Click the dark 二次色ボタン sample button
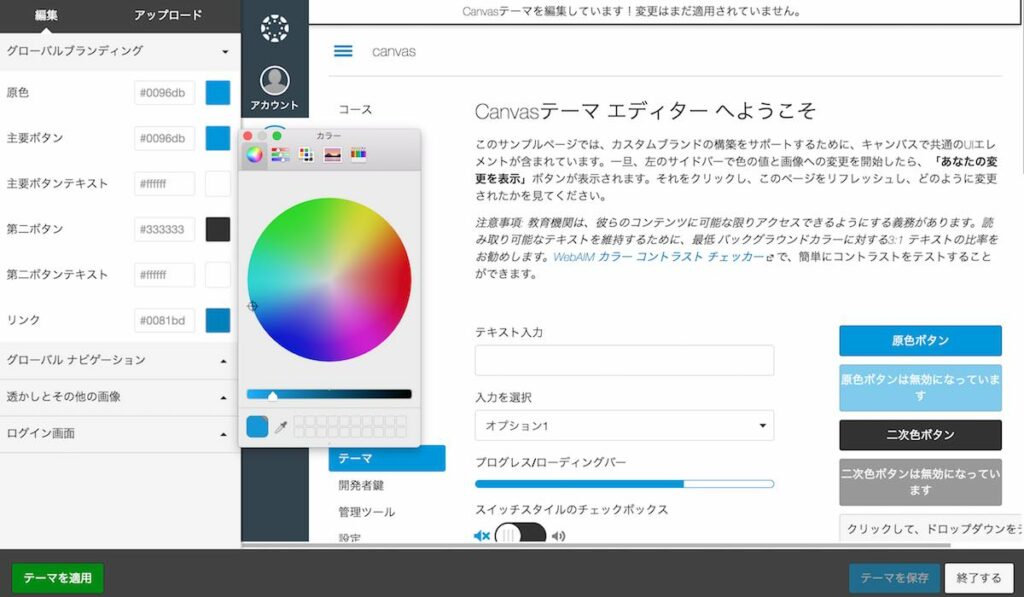The image size is (1024, 597). (x=920, y=435)
